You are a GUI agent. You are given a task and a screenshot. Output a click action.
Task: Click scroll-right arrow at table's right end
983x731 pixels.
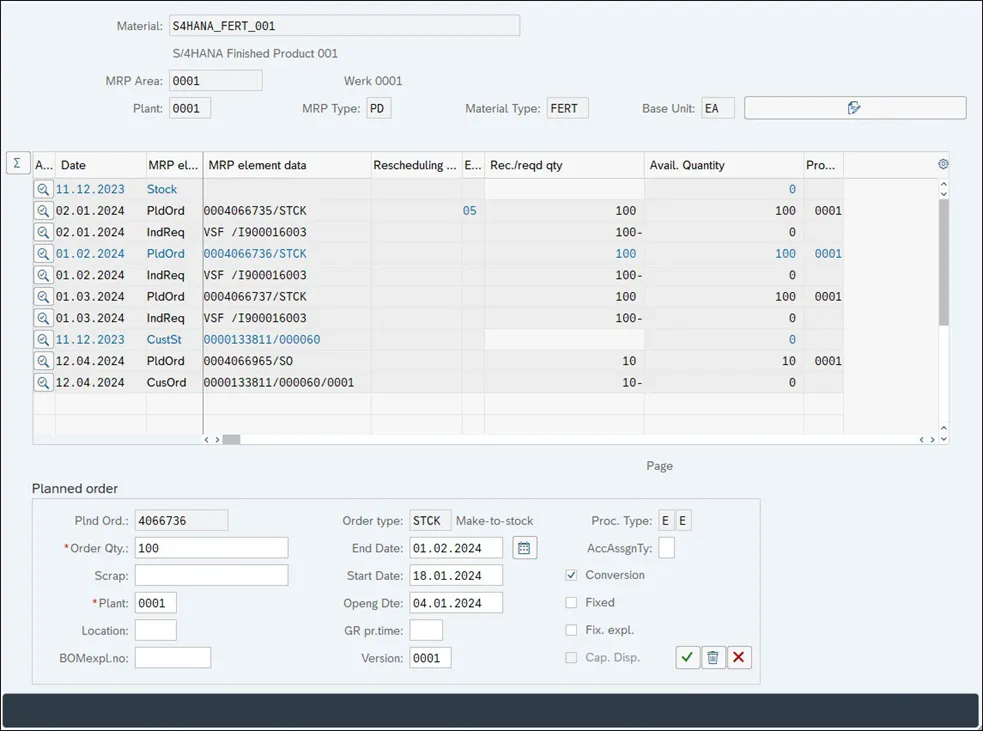coord(932,439)
